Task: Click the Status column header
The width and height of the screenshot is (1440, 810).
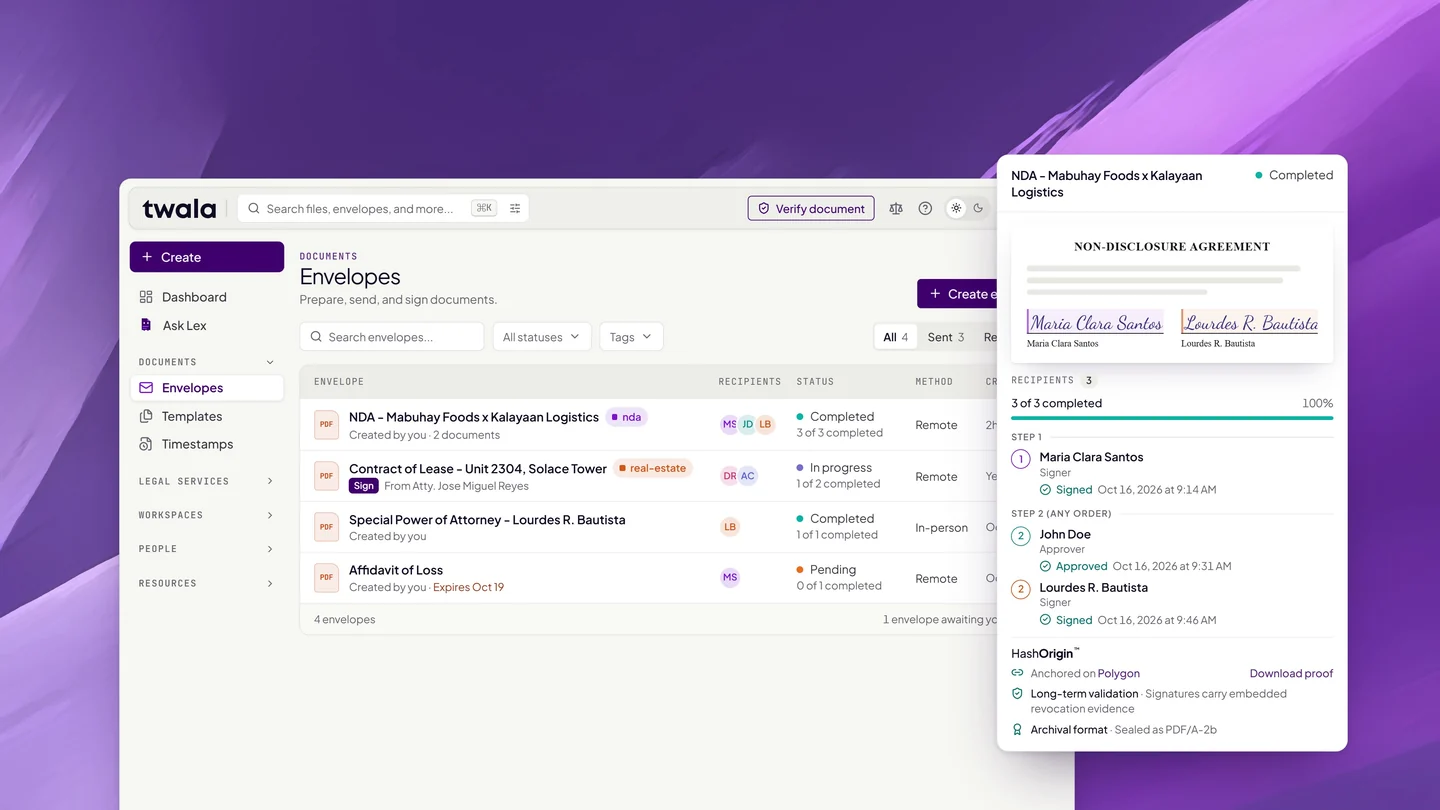Action: click(x=815, y=381)
